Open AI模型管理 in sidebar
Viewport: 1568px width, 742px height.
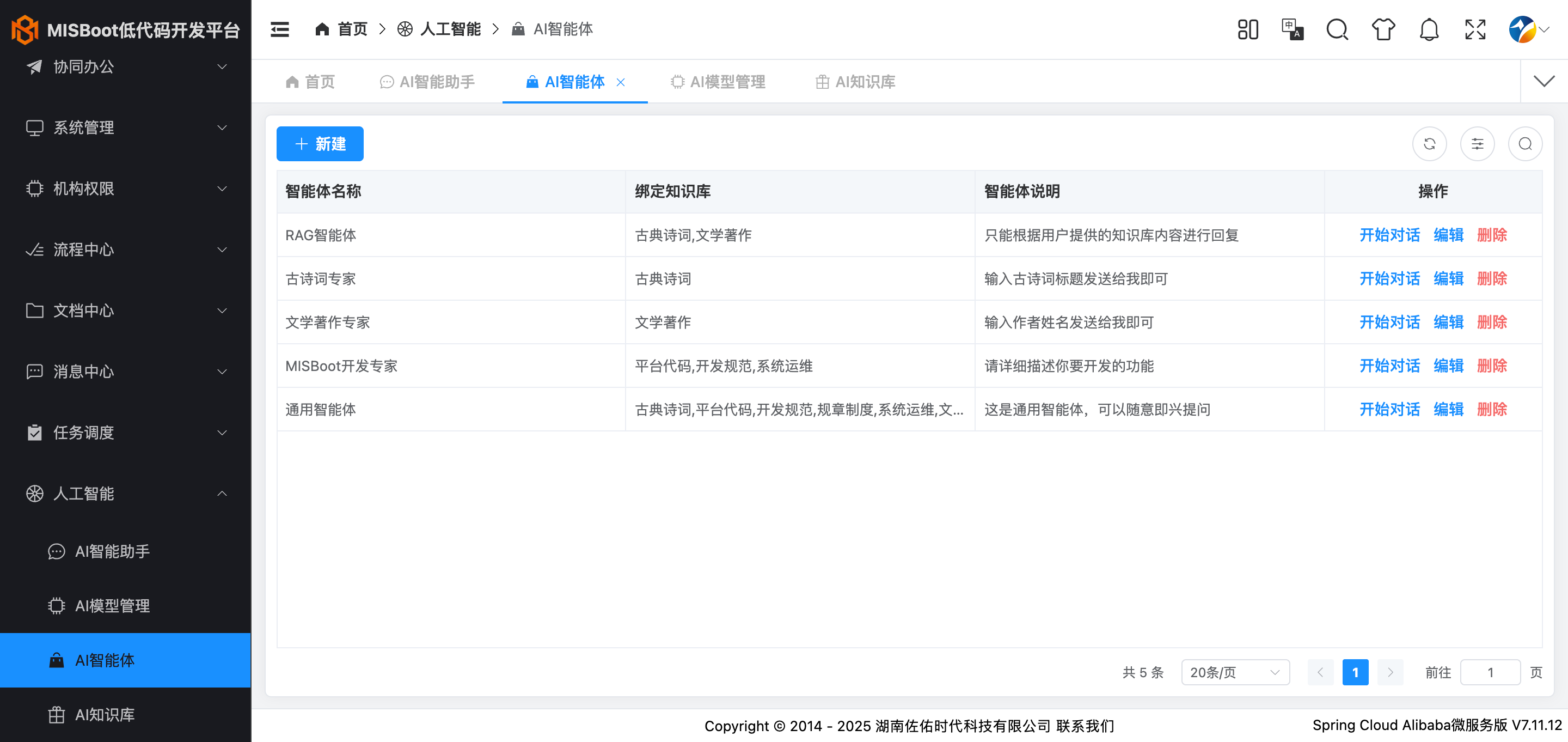[125, 605]
